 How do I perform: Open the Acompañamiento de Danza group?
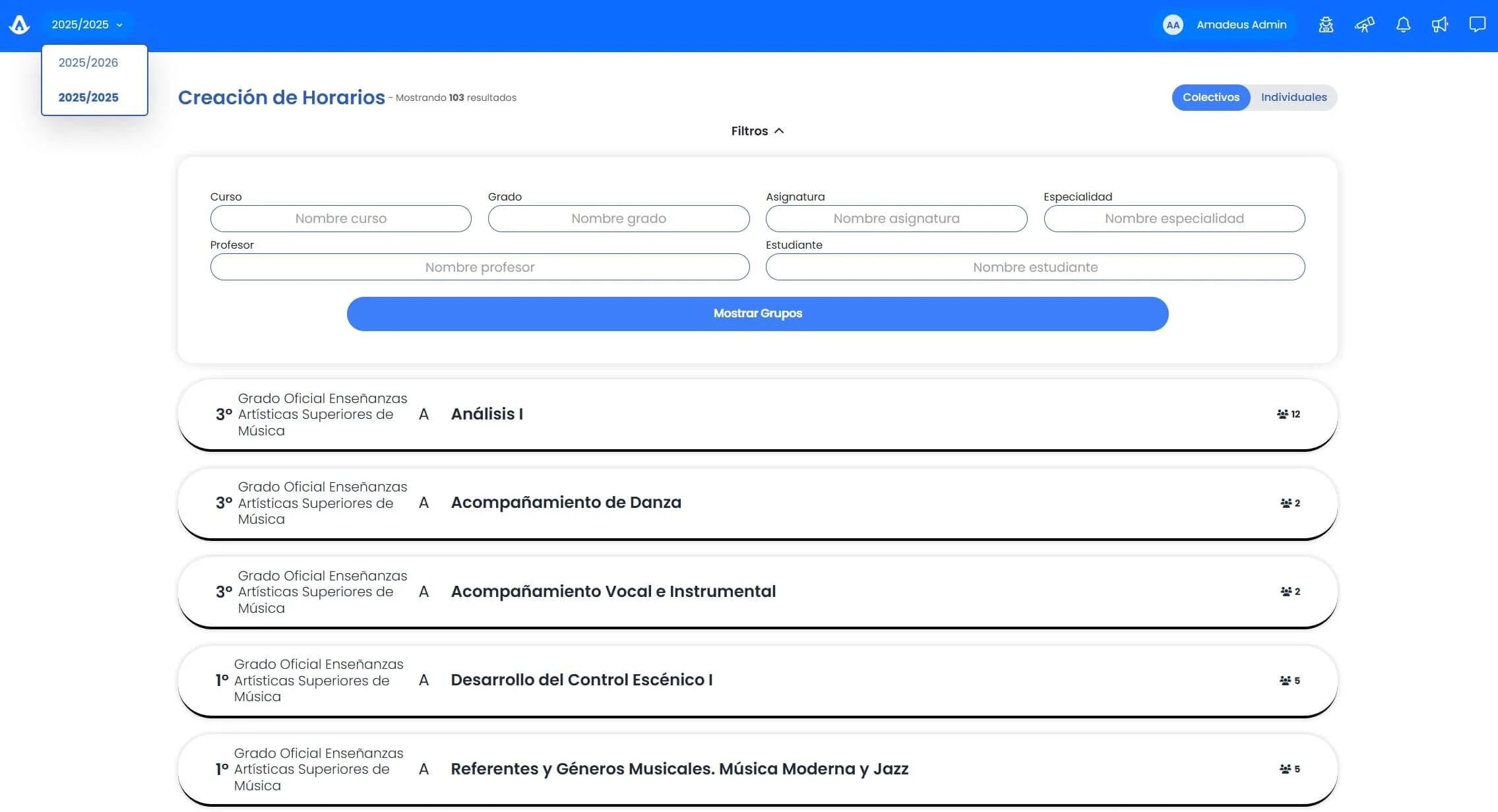click(x=565, y=502)
